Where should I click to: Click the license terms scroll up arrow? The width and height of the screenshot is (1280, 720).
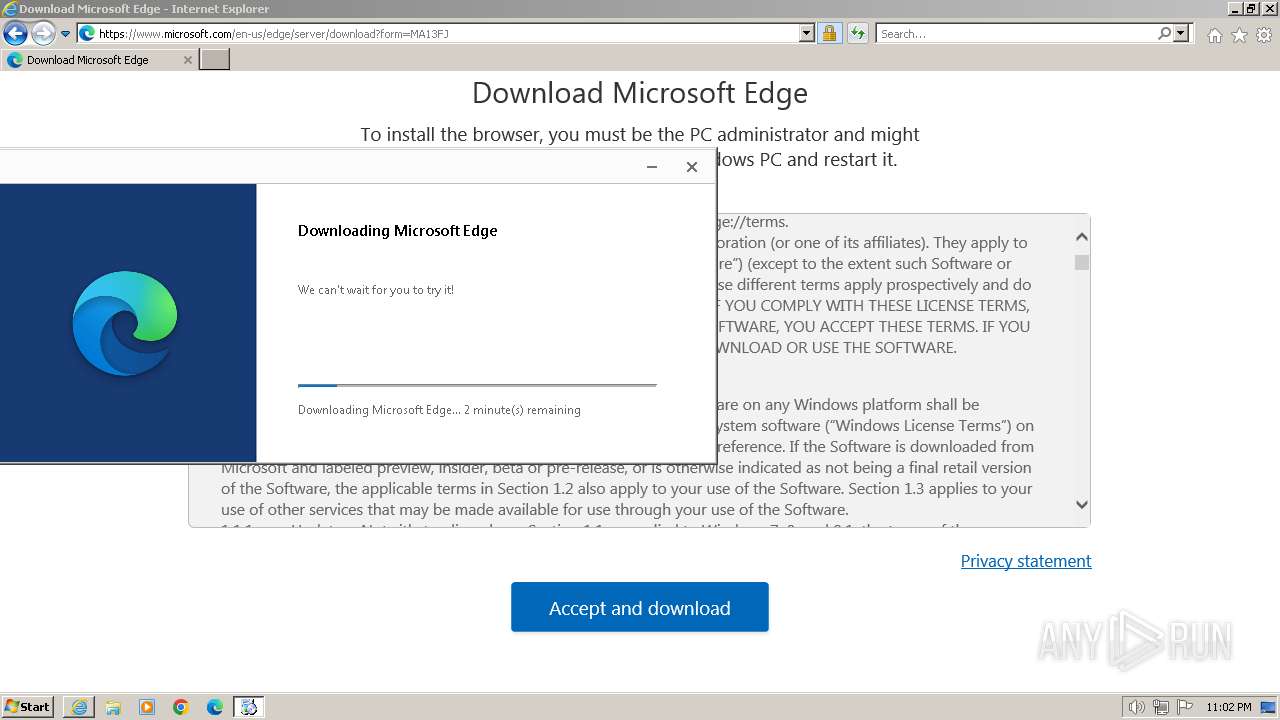[1081, 237]
